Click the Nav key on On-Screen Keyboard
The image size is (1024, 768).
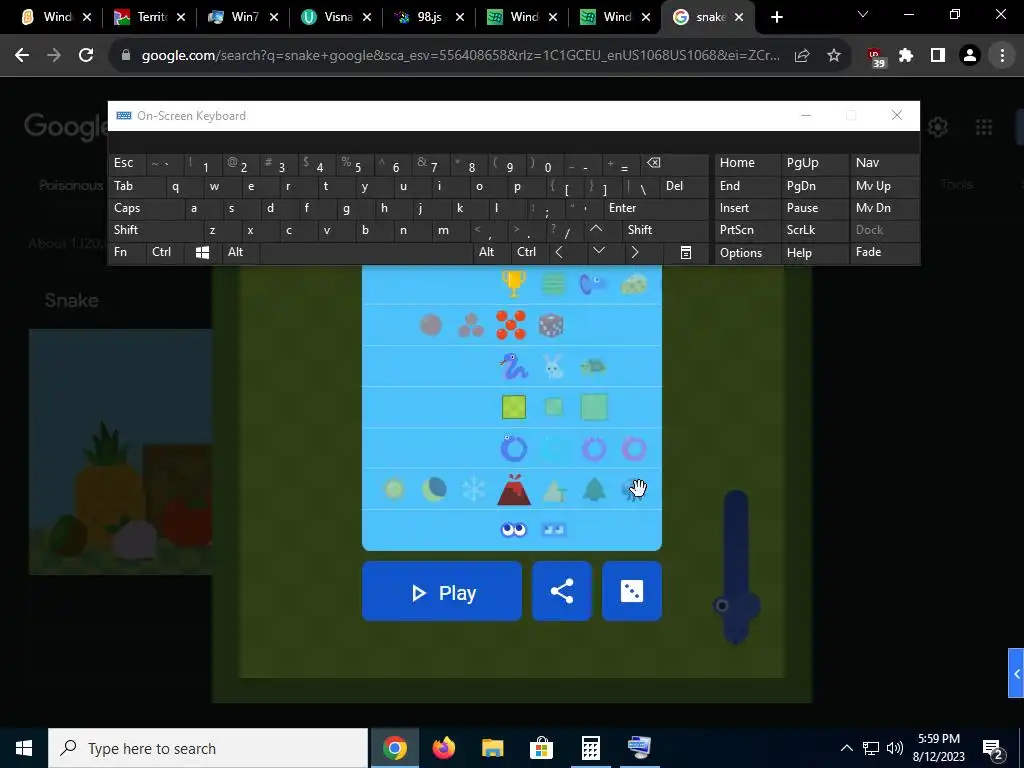884,163
